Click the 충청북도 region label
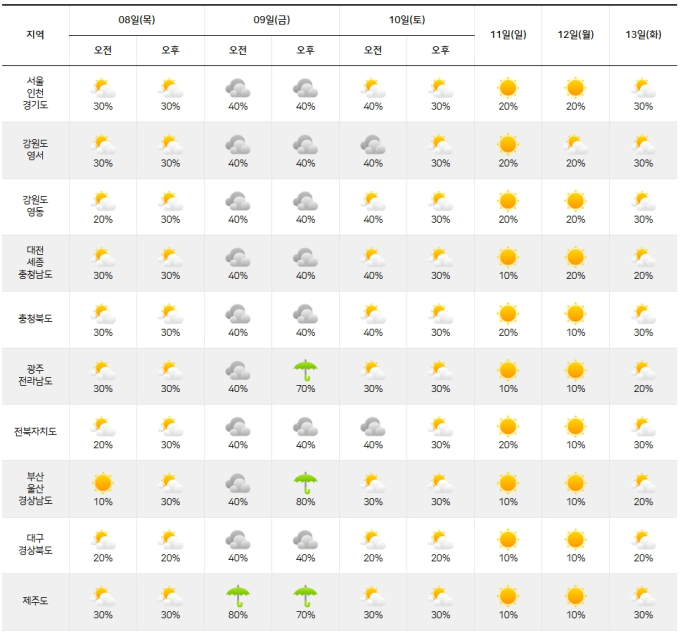 coord(35,319)
